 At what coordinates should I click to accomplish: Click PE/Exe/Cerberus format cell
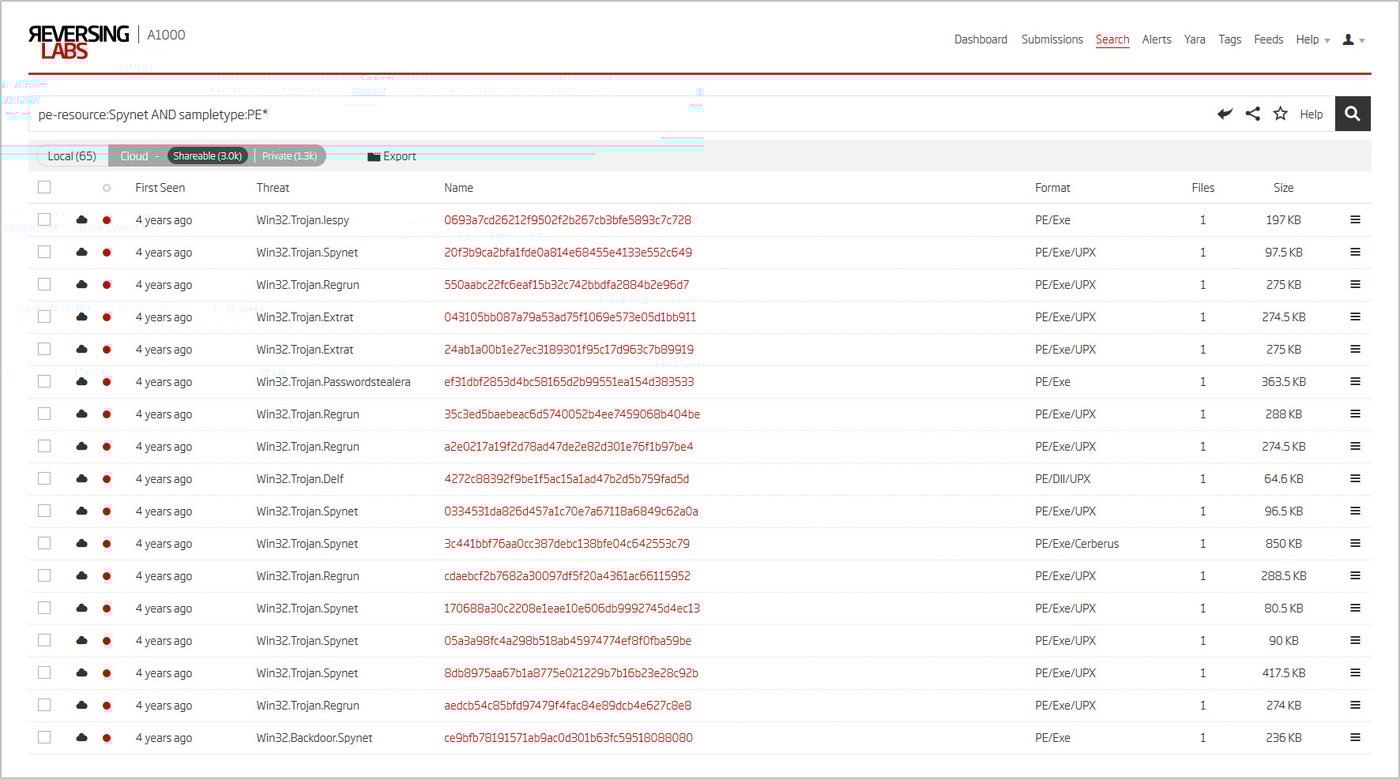point(1077,544)
